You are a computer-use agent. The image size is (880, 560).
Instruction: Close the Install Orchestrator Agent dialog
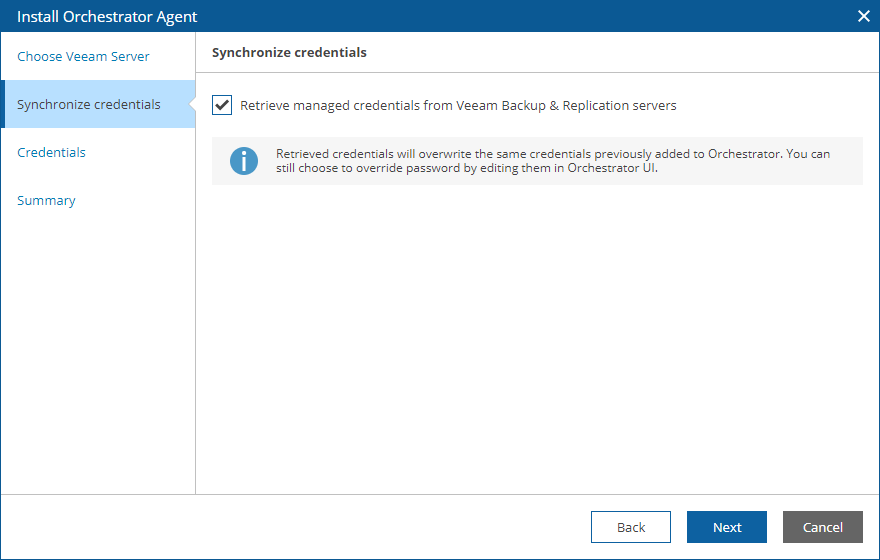click(x=864, y=16)
